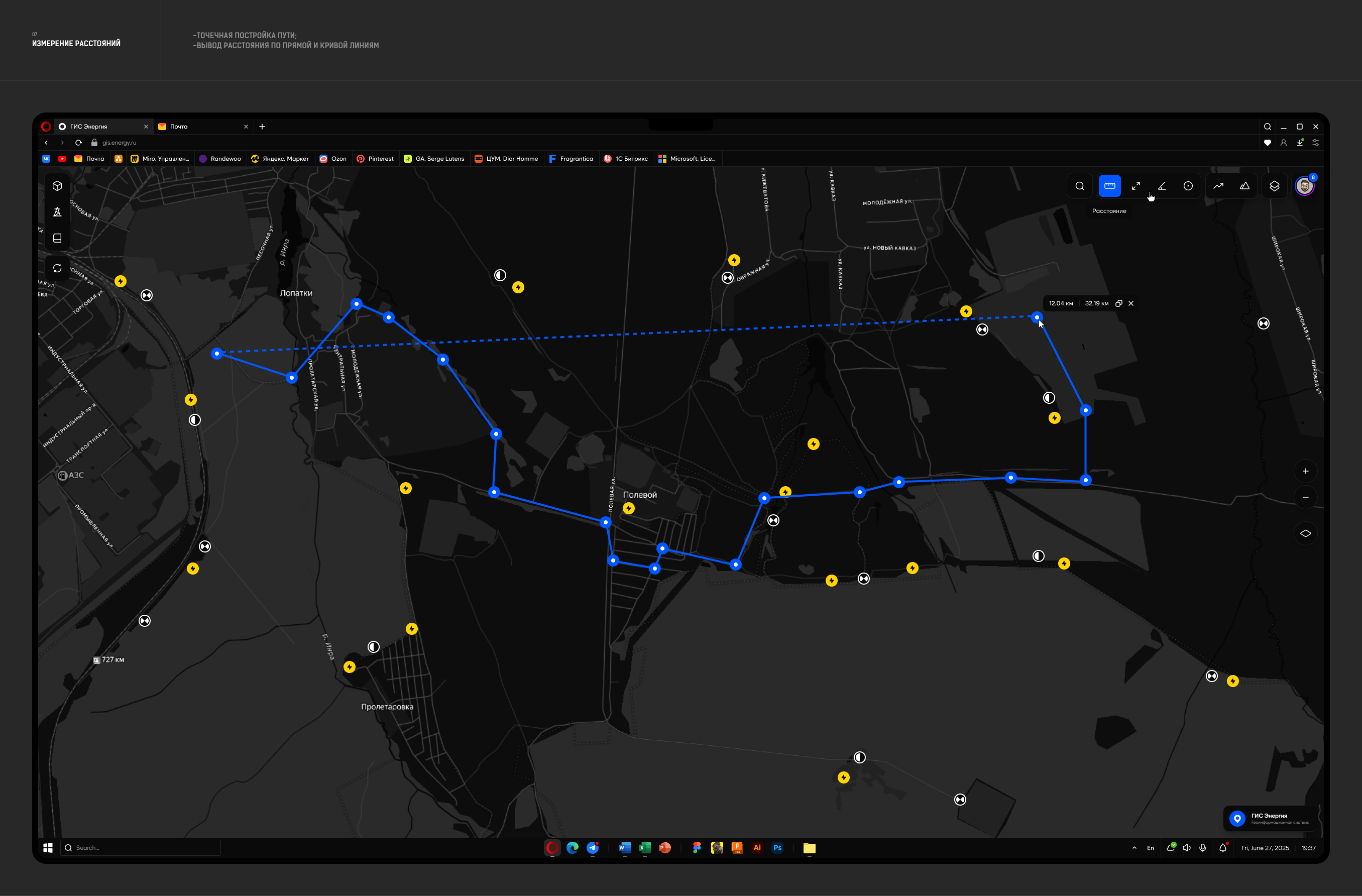This screenshot has height=896, width=1362.
Task: Select the circle radius tool
Action: 1188,186
